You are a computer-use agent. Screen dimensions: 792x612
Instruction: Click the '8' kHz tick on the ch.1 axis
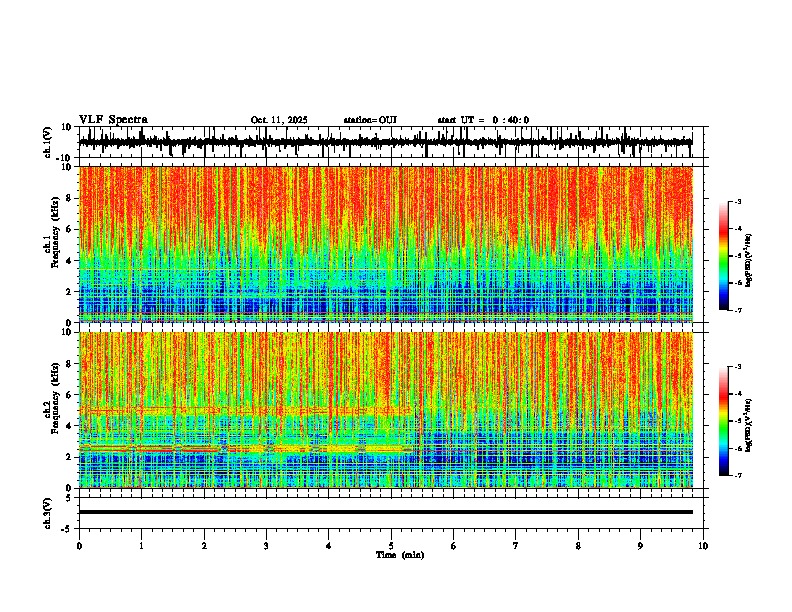coord(69,198)
